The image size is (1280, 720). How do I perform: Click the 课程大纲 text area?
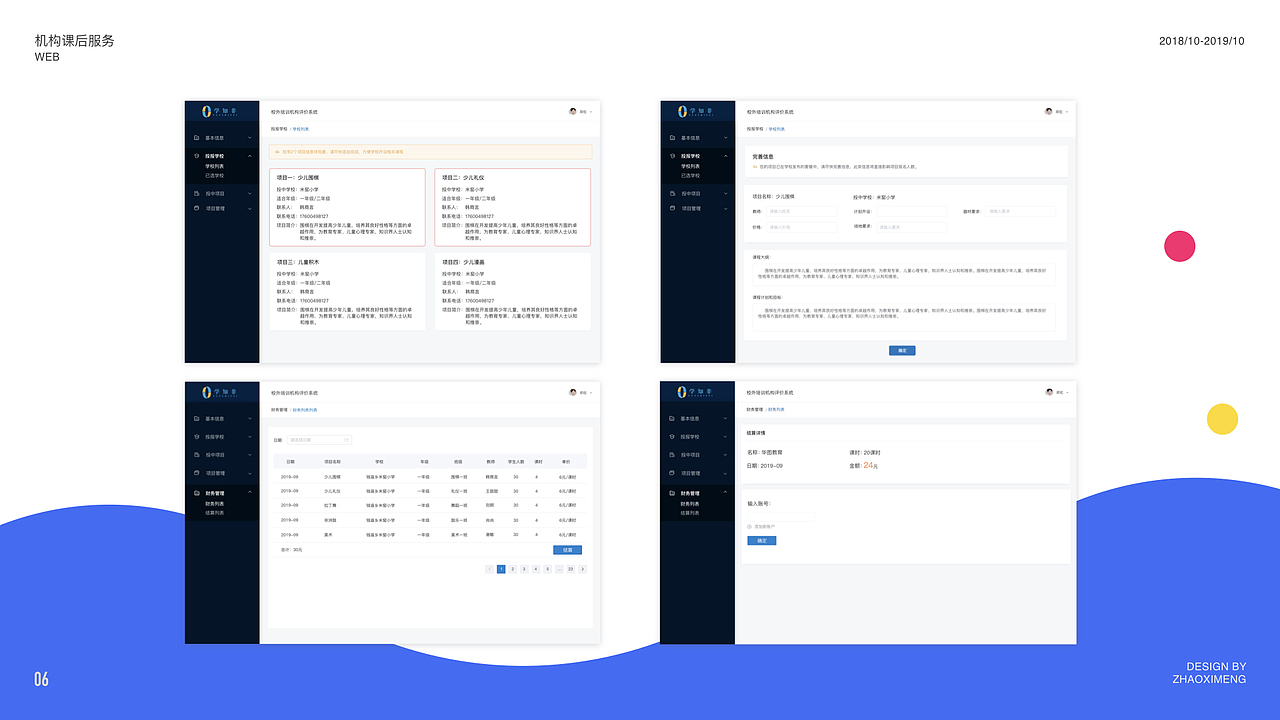904,274
